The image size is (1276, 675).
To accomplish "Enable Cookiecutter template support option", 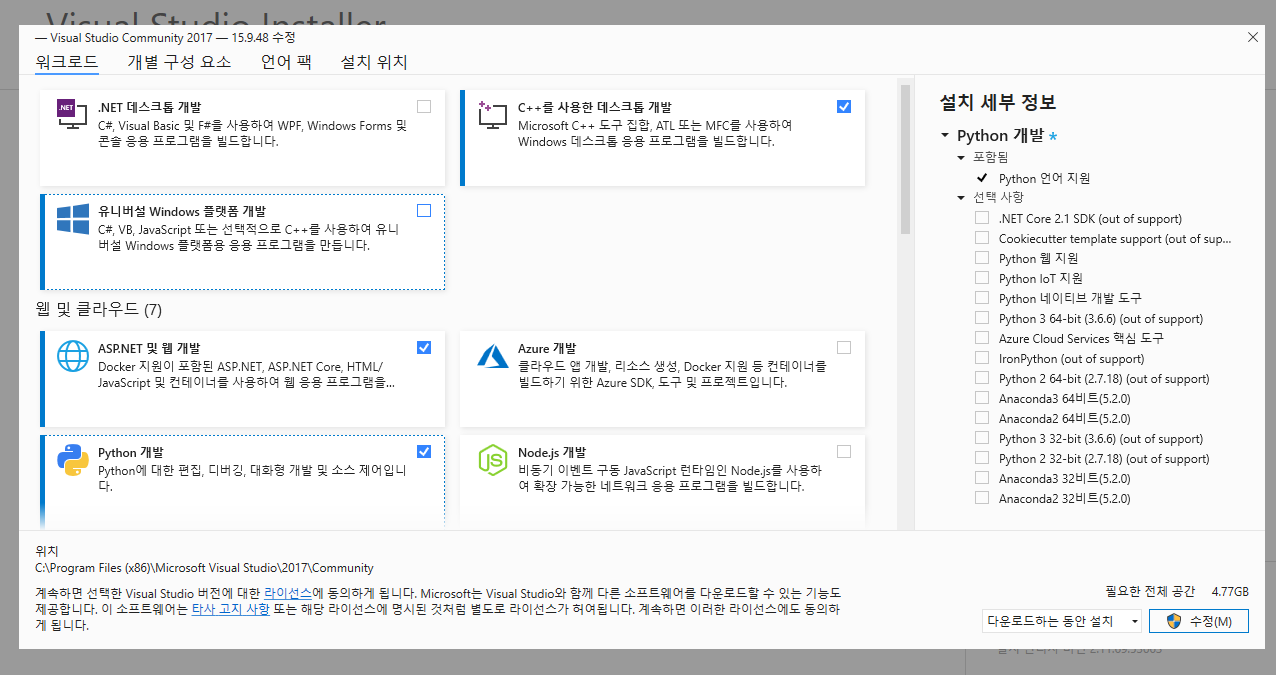I will (982, 238).
